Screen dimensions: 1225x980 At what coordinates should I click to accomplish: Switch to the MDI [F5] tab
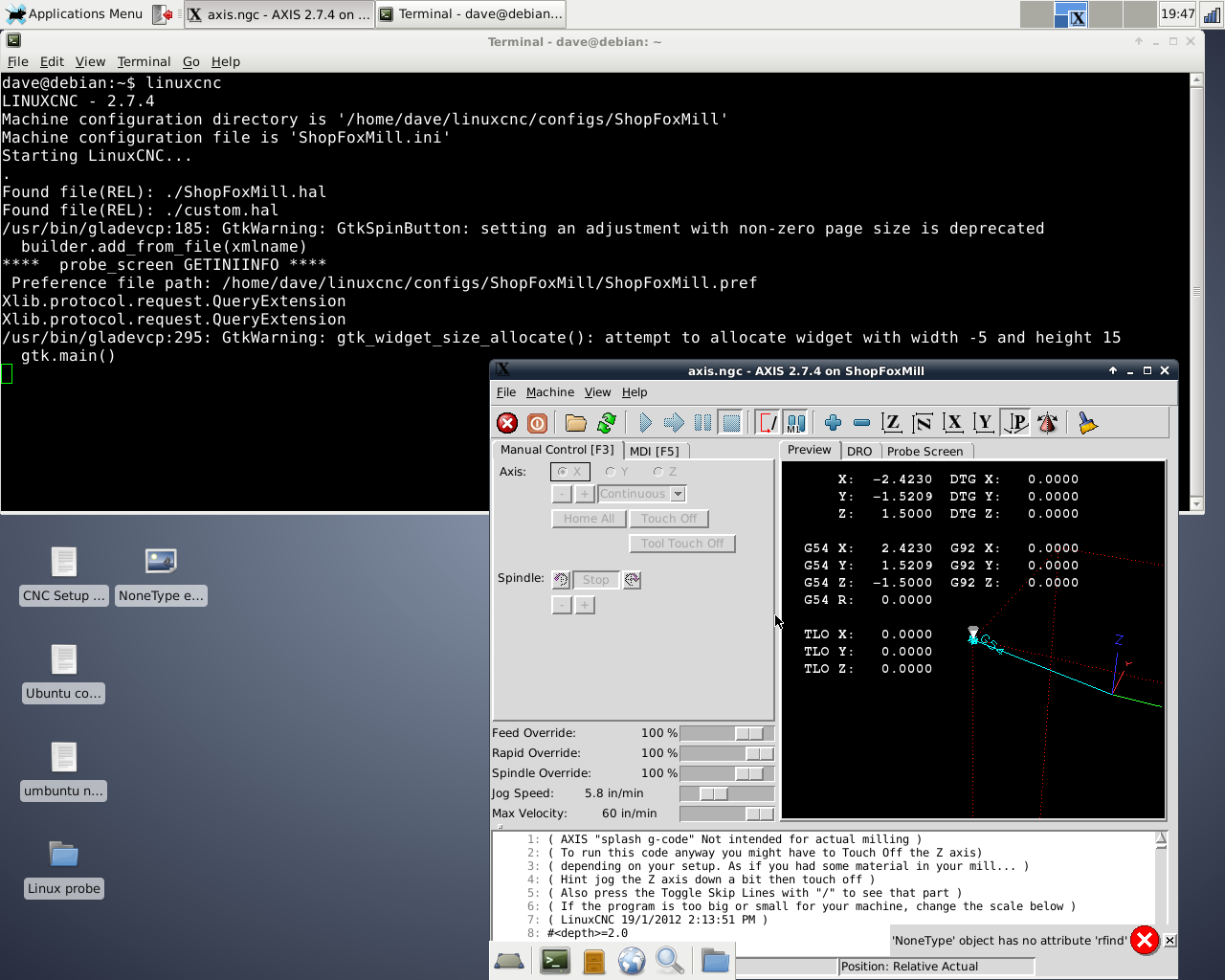pos(655,451)
